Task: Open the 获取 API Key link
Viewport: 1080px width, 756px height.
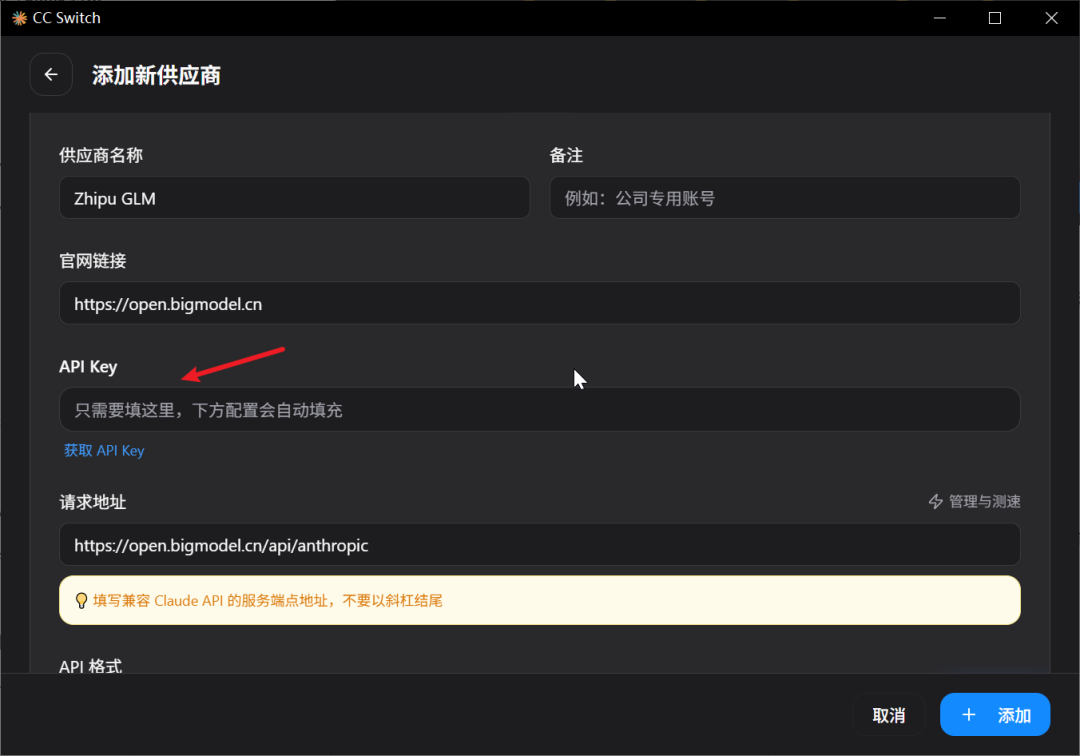Action: [x=104, y=450]
